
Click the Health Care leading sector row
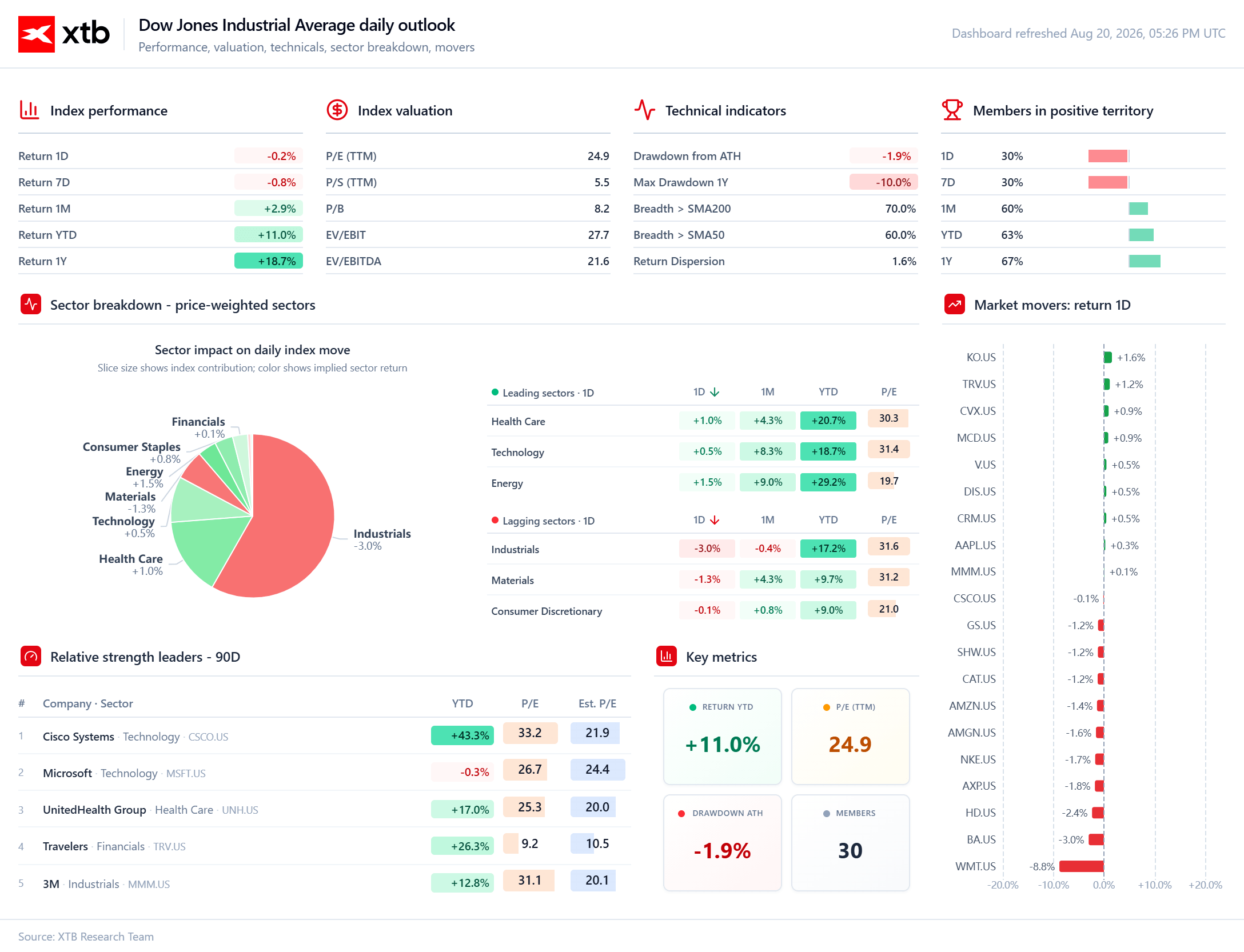point(703,421)
